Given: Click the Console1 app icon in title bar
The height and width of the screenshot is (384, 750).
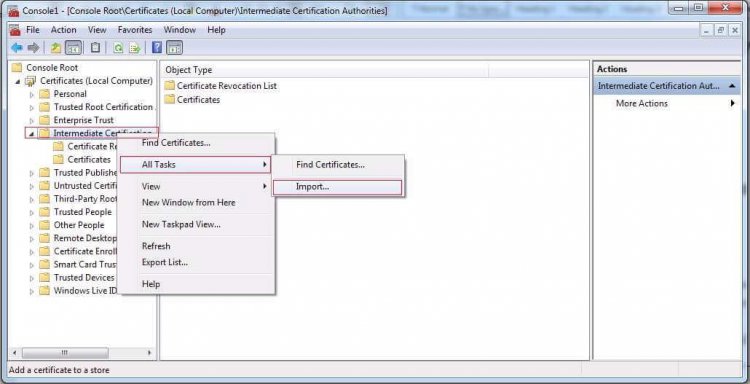Looking at the screenshot, I should (x=14, y=11).
